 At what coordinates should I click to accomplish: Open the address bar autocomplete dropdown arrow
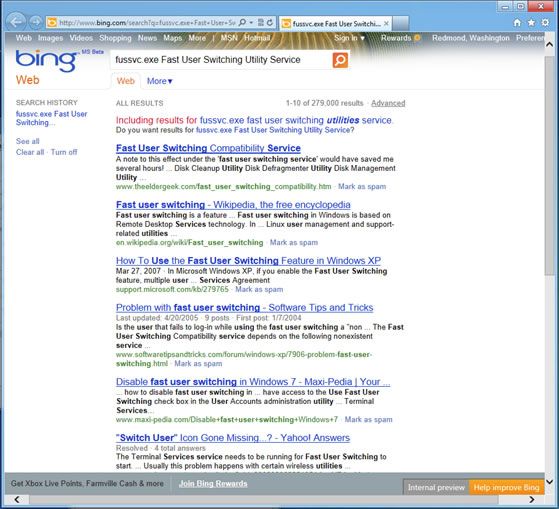click(251, 22)
